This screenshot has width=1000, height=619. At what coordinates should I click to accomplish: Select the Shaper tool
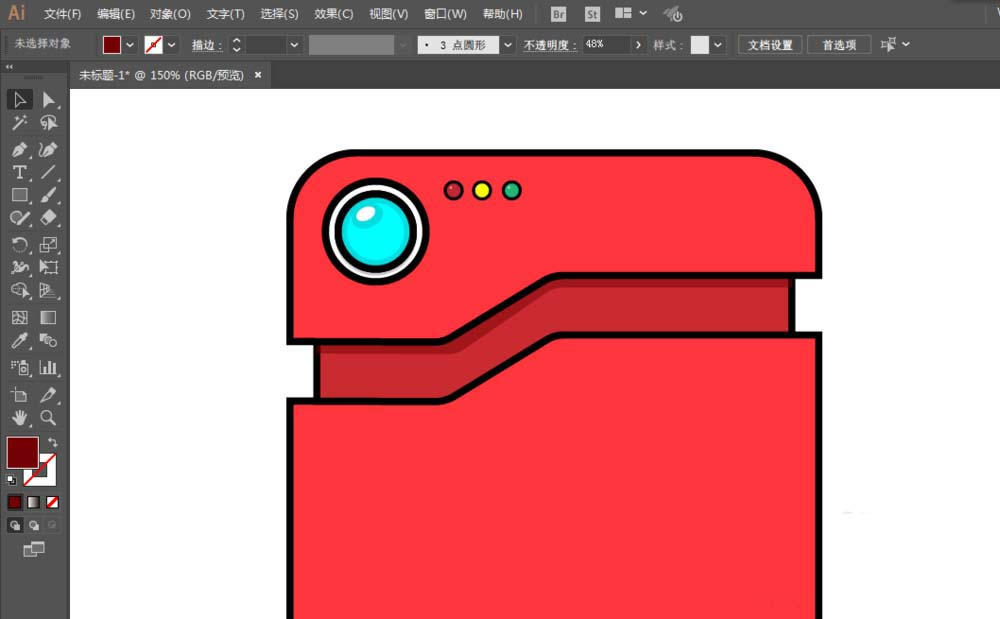pyautogui.click(x=20, y=218)
